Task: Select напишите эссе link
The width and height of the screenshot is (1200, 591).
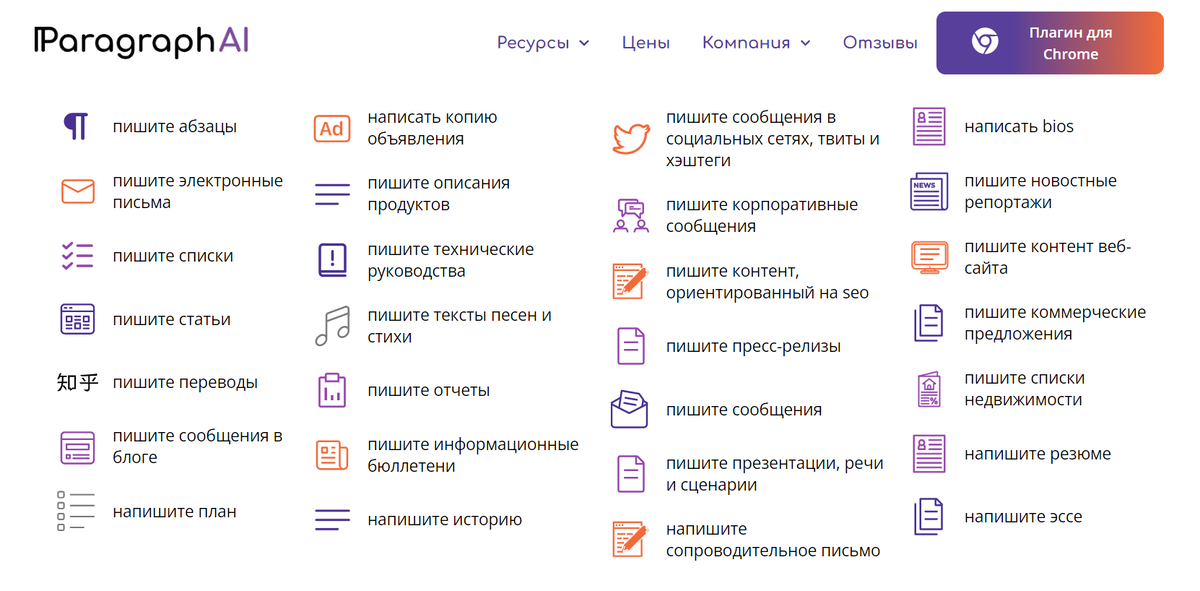Action: [1023, 517]
